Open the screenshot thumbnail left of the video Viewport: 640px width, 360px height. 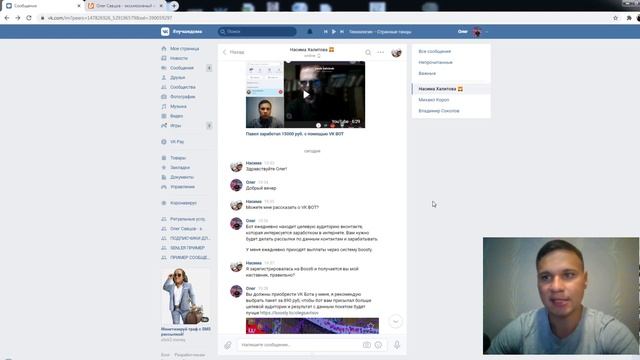coord(264,95)
